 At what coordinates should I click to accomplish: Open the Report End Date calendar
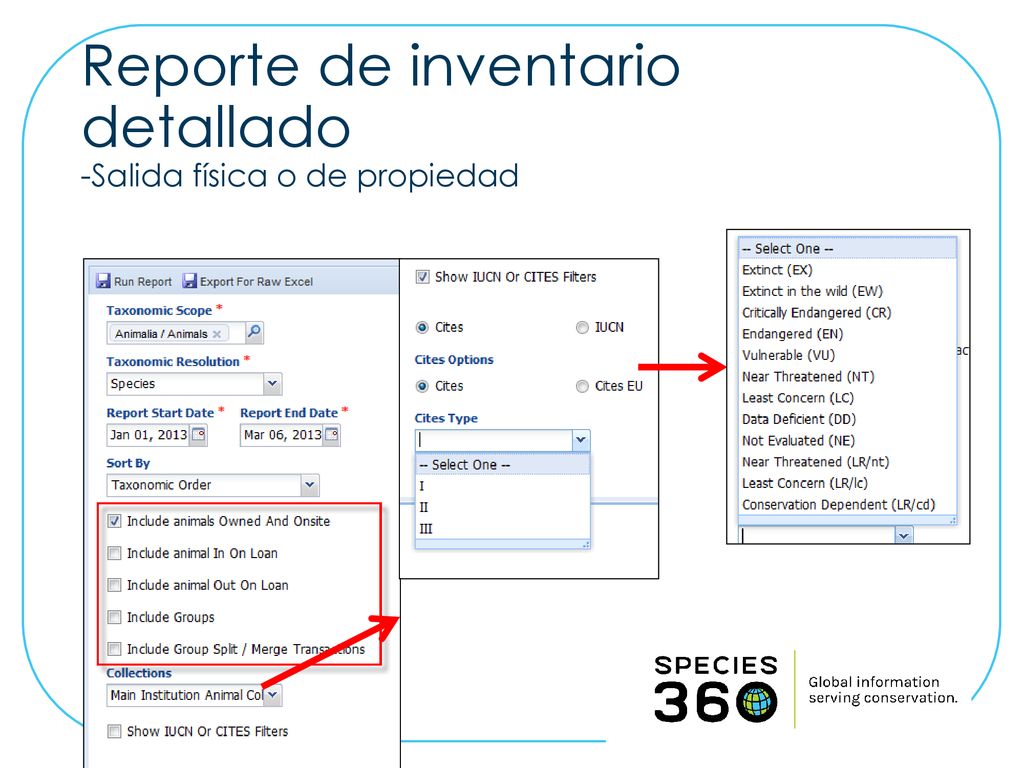tap(332, 435)
